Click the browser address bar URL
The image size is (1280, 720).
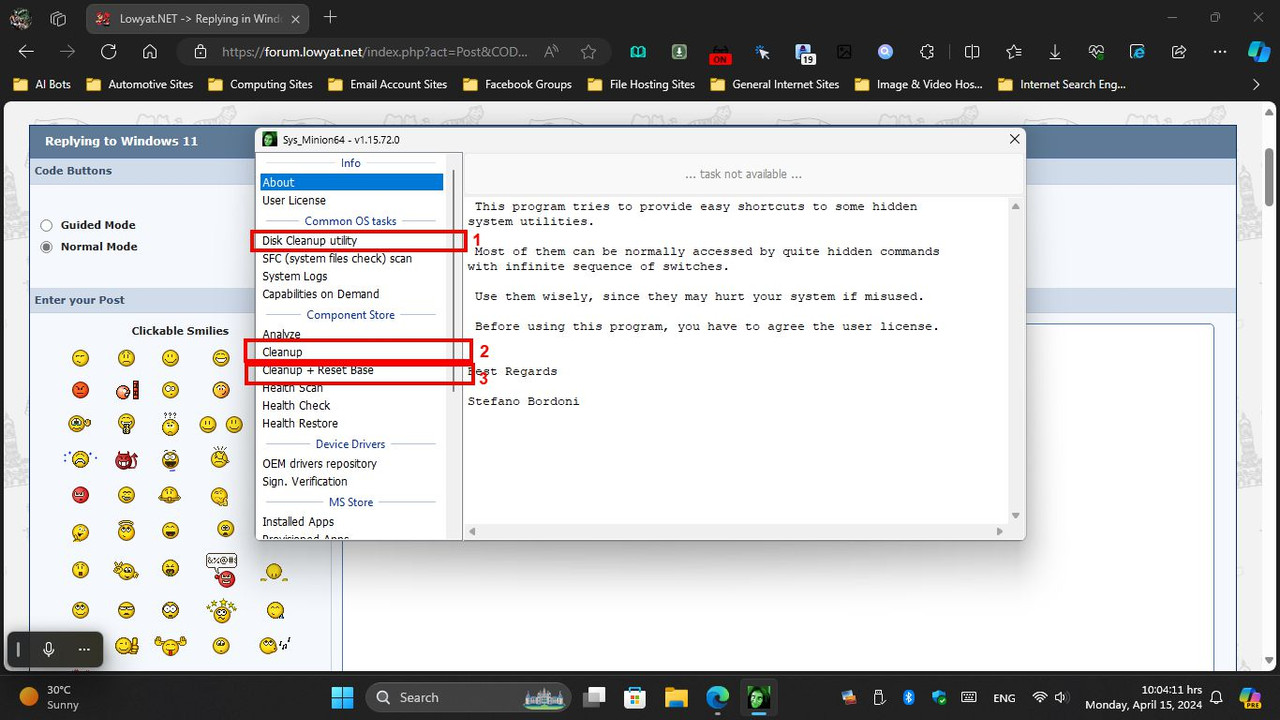tap(375, 52)
